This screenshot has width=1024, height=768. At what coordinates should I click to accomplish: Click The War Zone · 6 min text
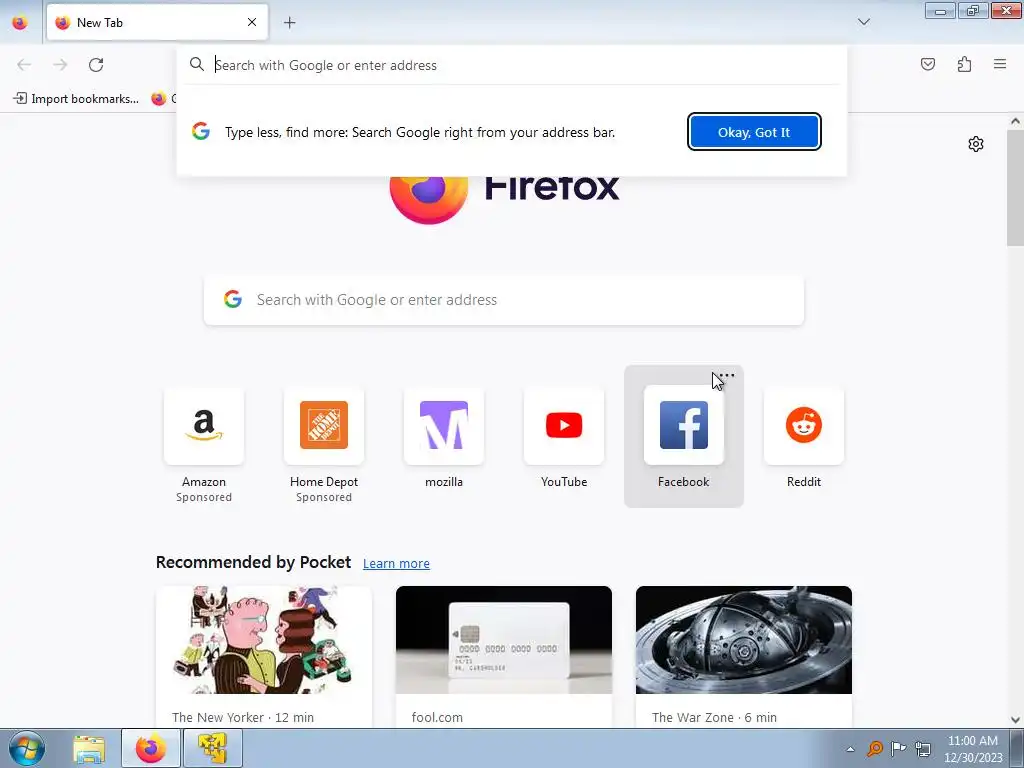click(x=714, y=717)
